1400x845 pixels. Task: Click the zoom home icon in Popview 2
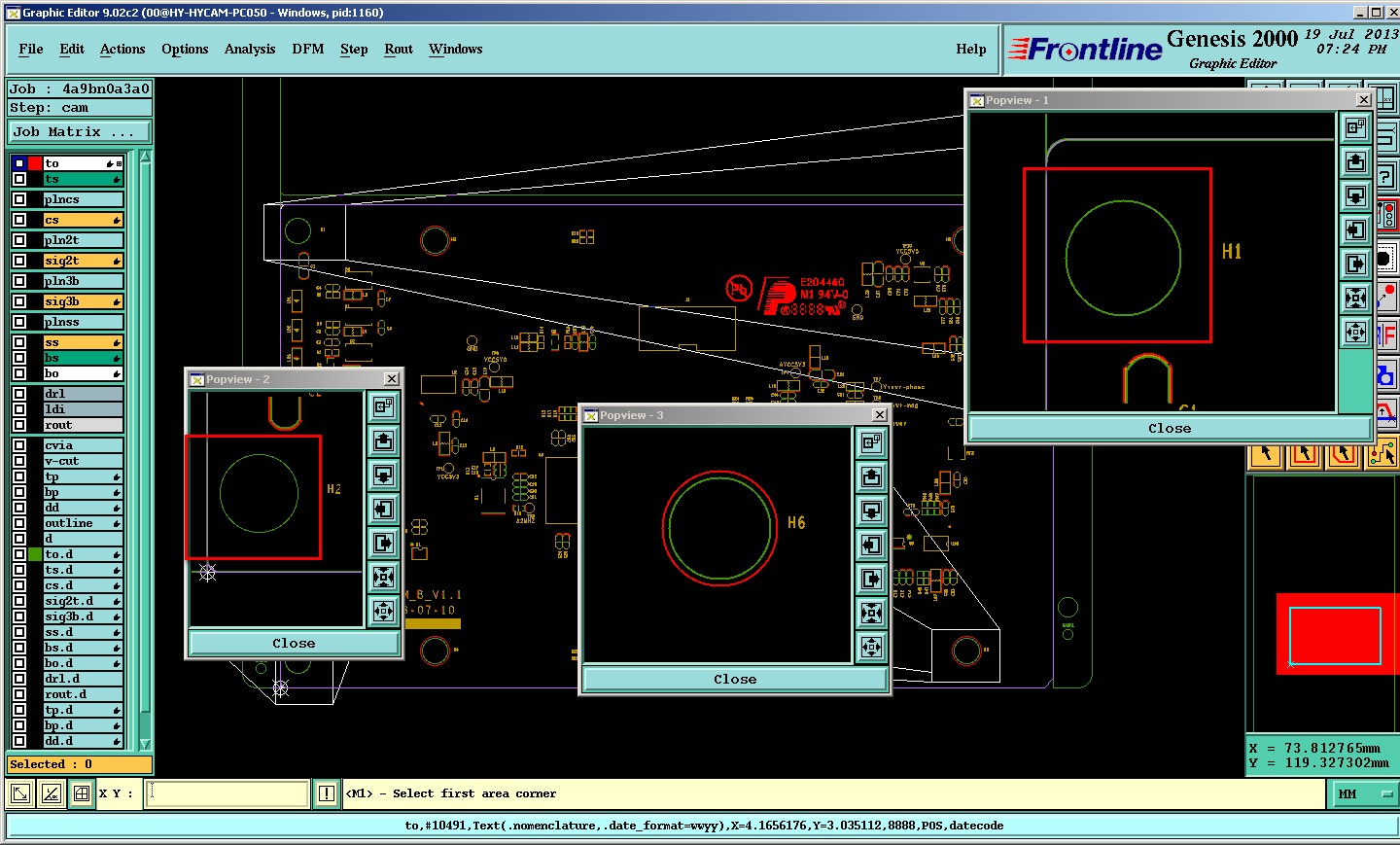(383, 406)
